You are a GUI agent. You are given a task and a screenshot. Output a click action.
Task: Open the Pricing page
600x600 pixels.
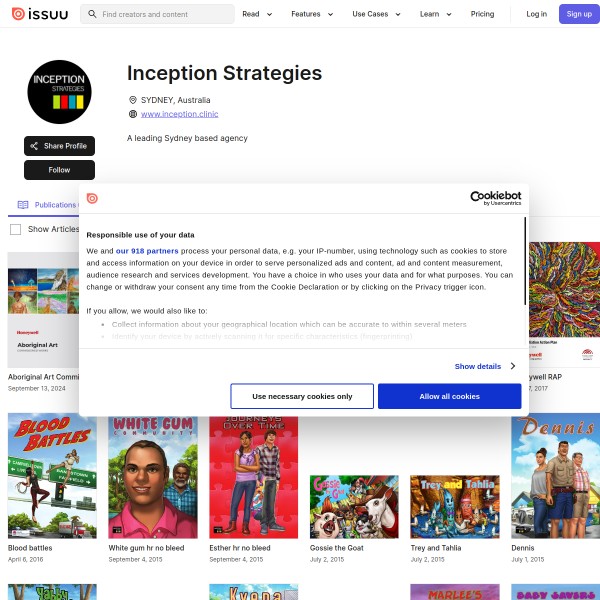tap(482, 14)
